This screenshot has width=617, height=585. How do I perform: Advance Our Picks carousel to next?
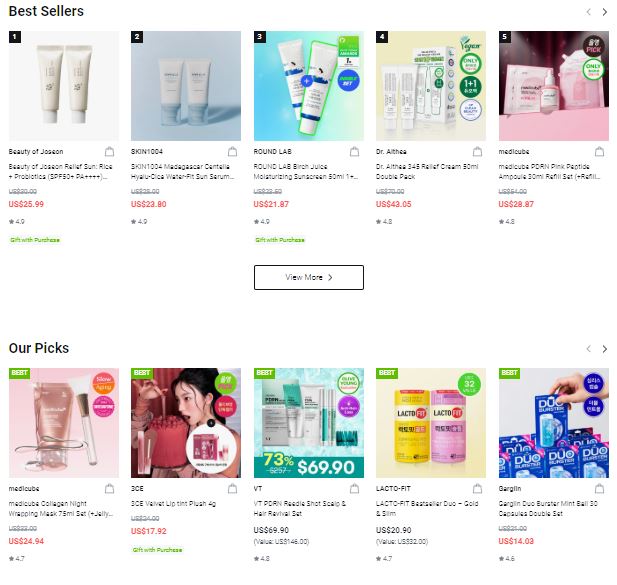tap(604, 349)
